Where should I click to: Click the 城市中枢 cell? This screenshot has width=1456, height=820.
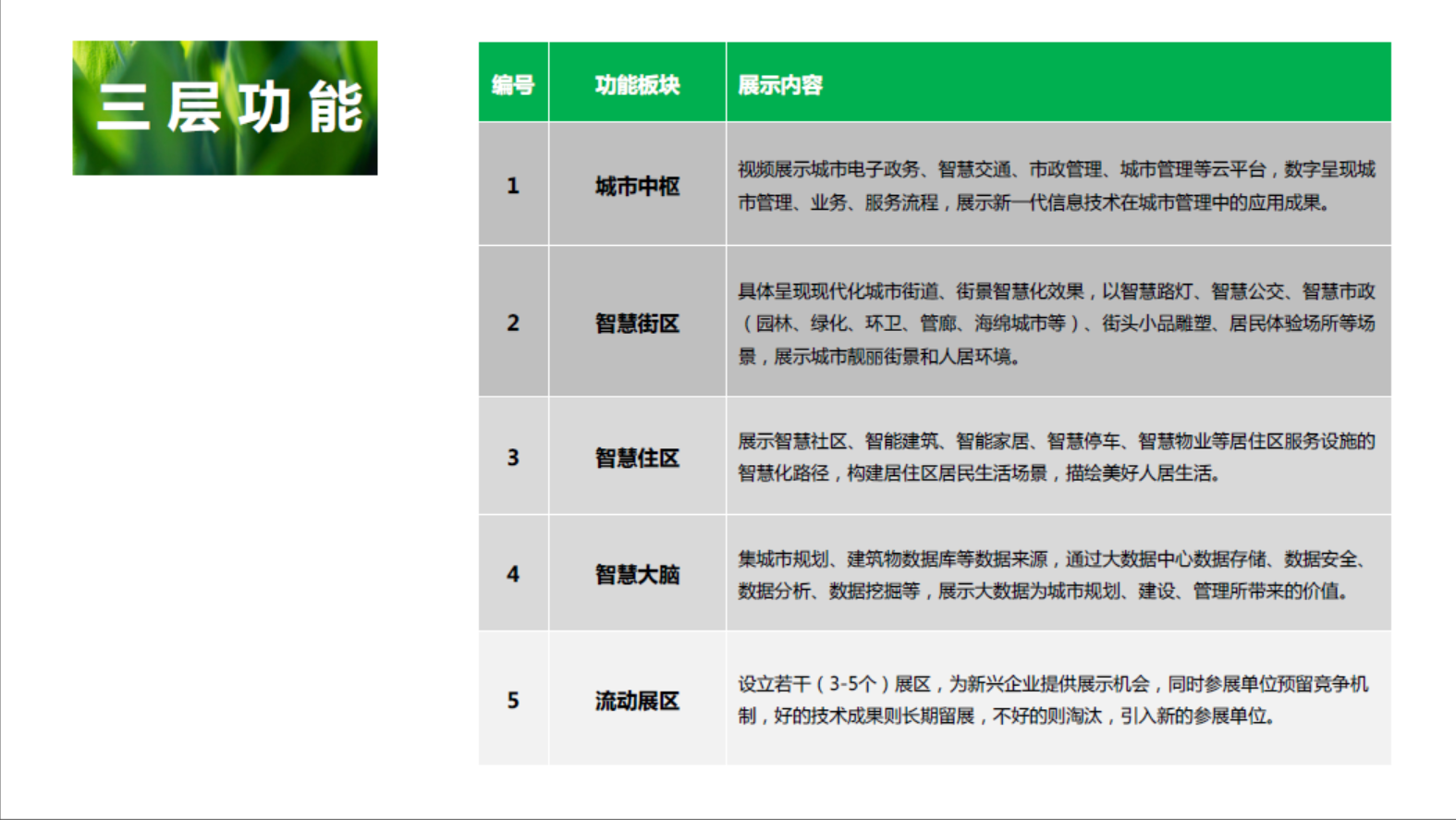(x=637, y=184)
